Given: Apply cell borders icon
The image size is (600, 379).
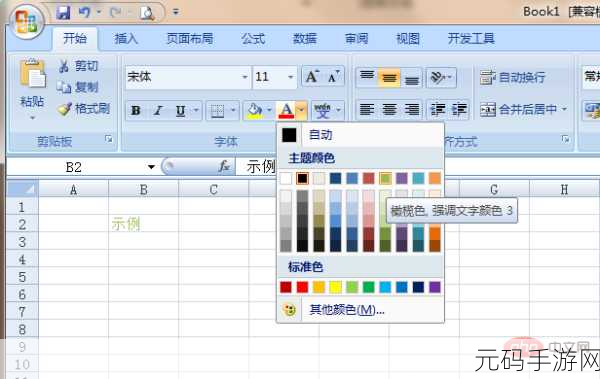Looking at the screenshot, I should tap(217, 111).
